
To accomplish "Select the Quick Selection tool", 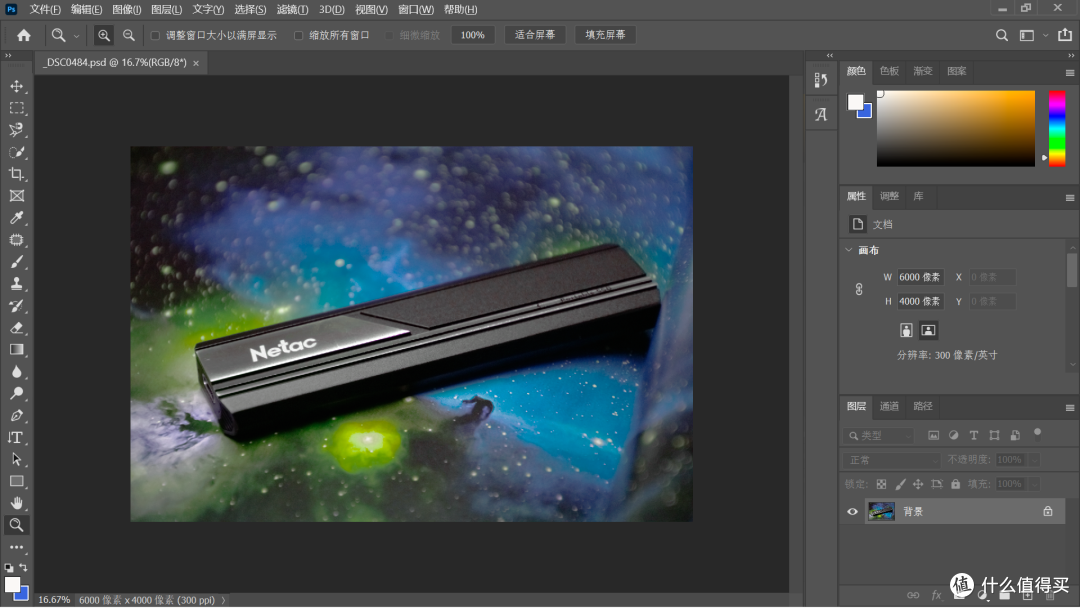I will (x=17, y=152).
